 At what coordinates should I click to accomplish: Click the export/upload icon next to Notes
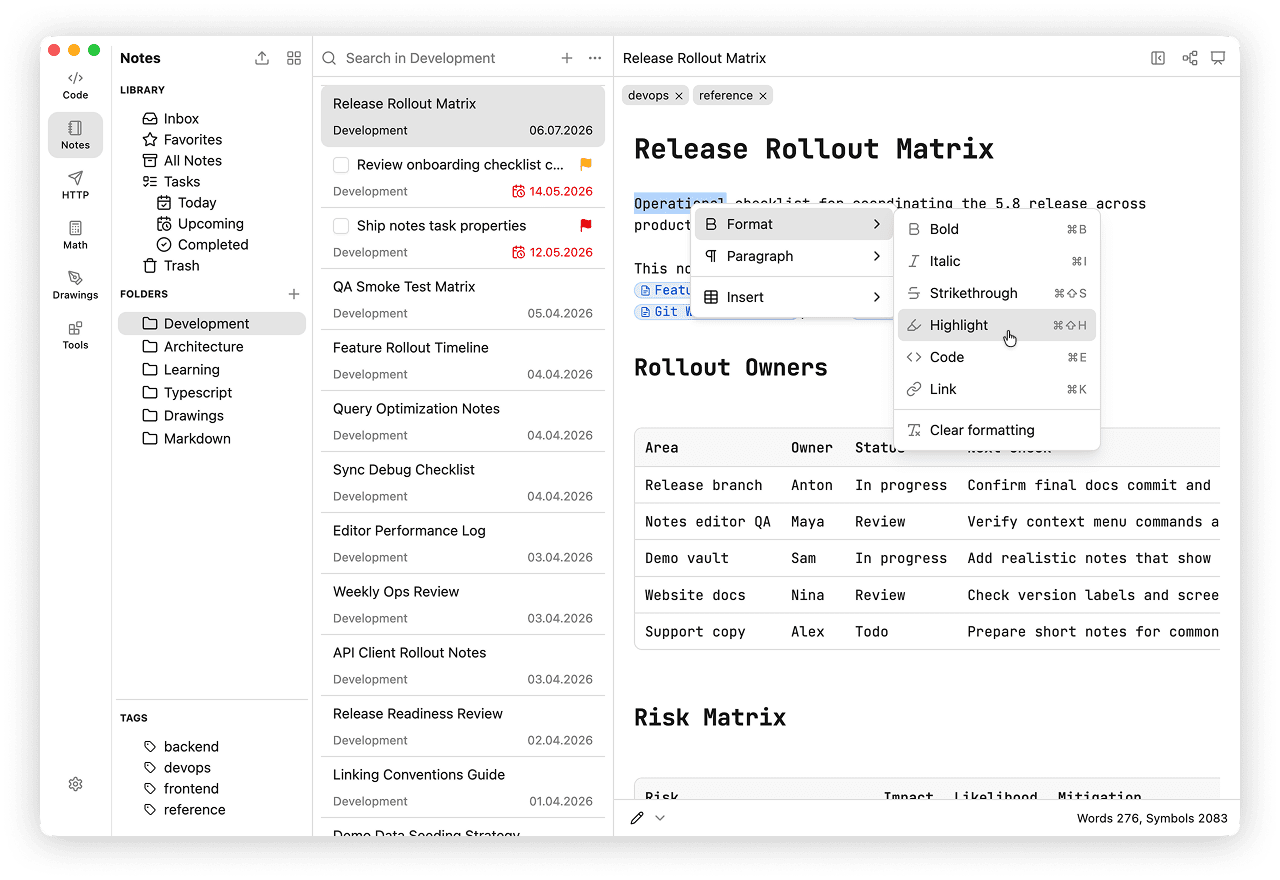pyautogui.click(x=262, y=58)
